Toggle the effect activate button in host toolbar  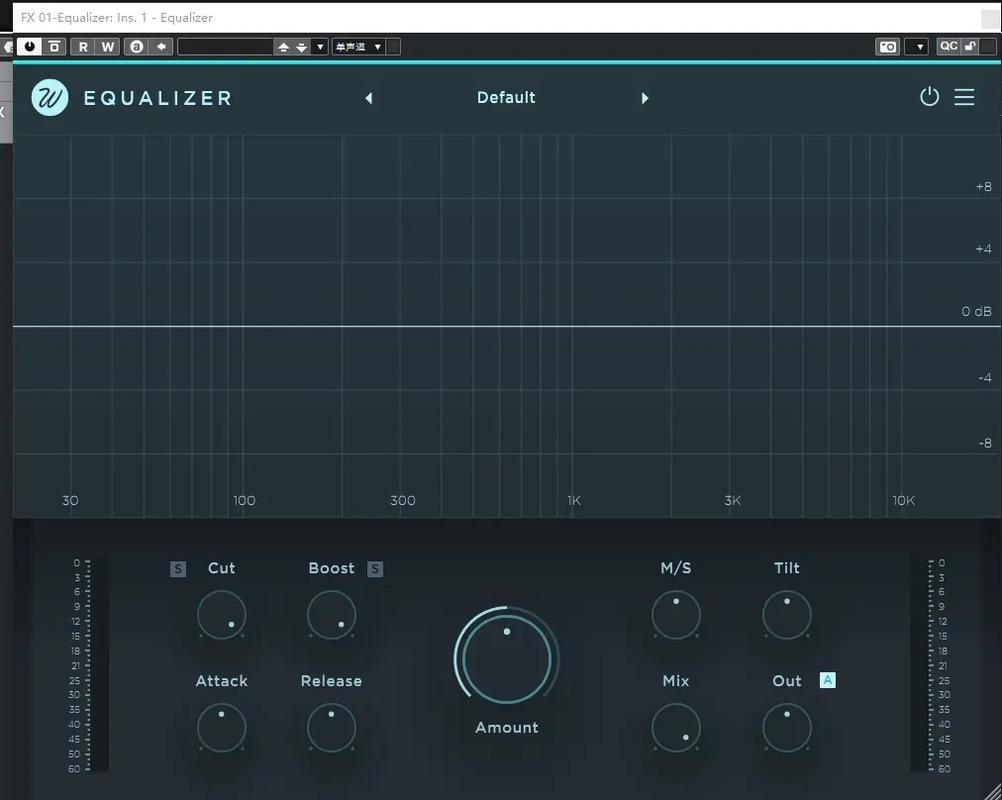point(29,47)
